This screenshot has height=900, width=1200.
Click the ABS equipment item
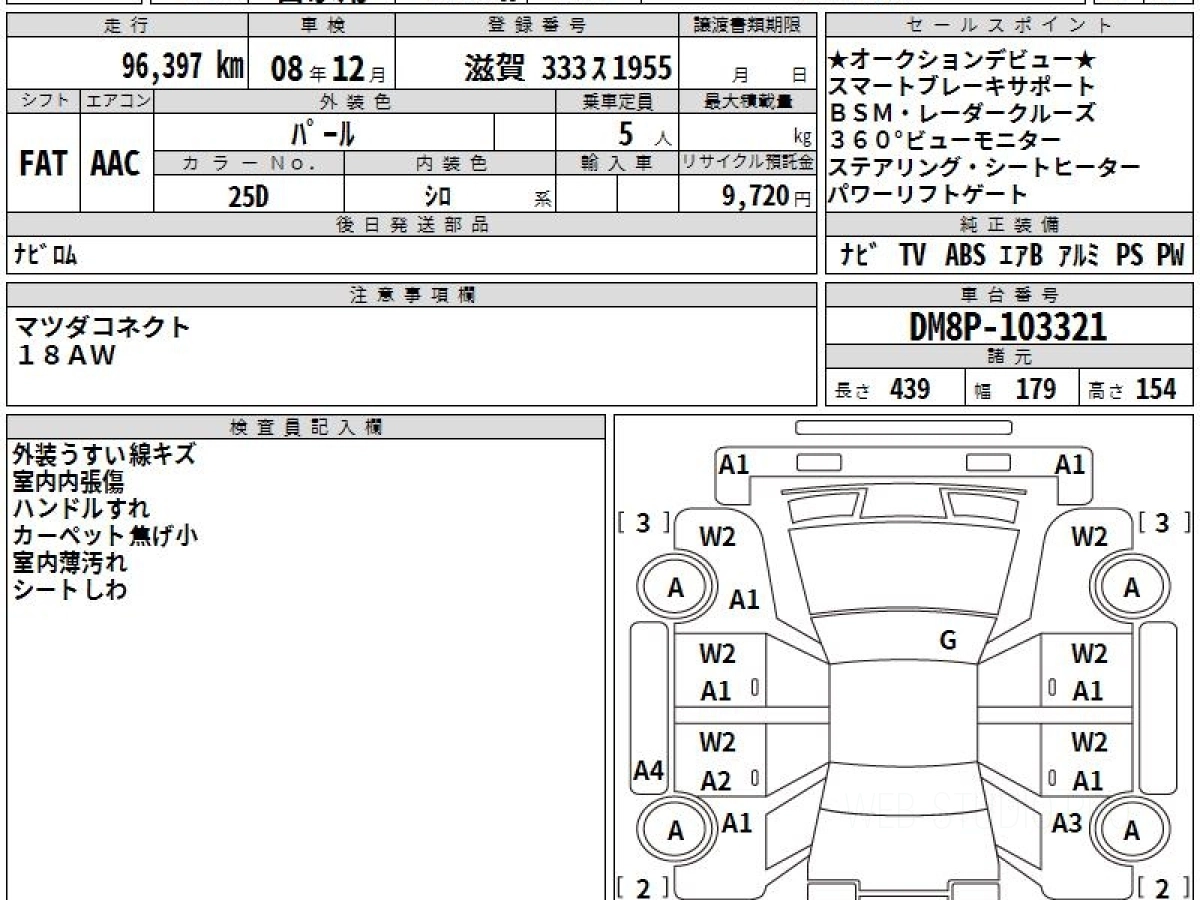(965, 255)
